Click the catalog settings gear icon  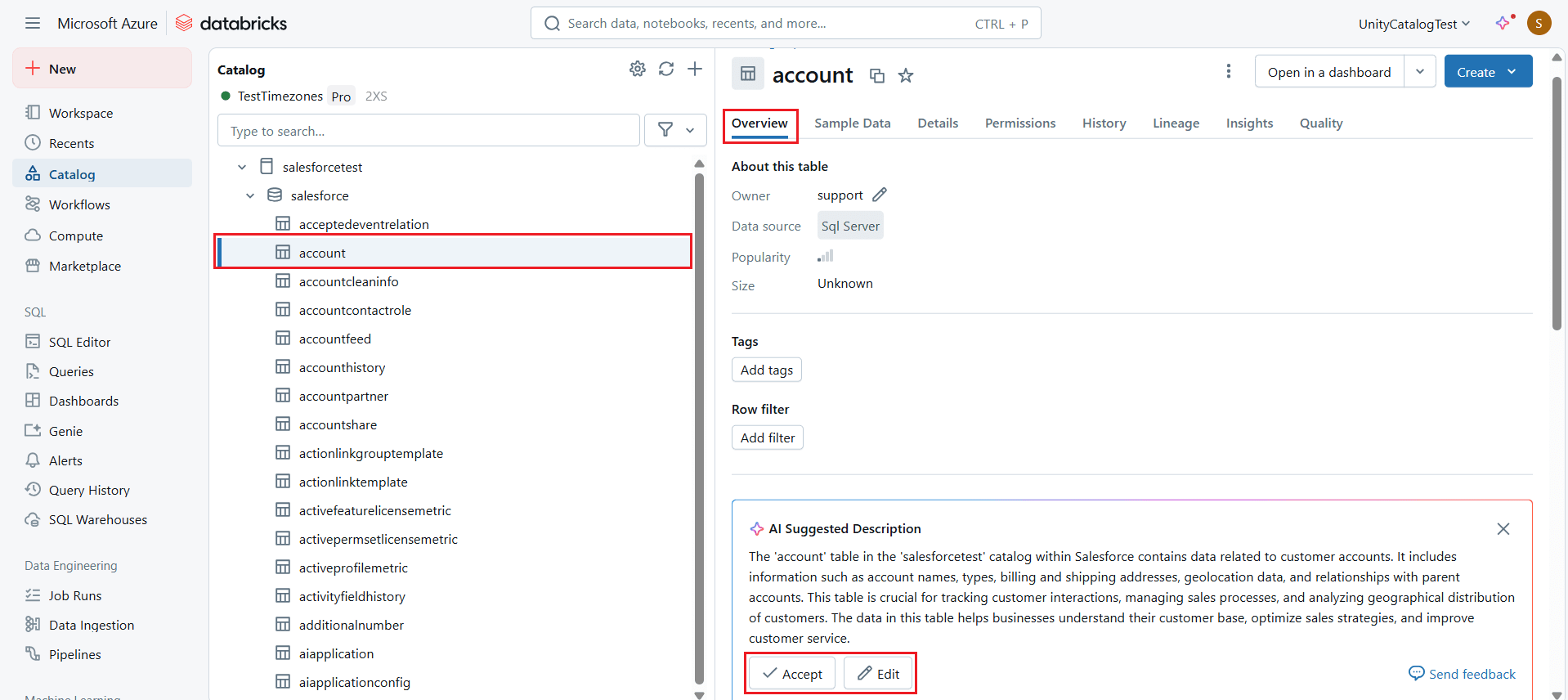click(x=637, y=70)
